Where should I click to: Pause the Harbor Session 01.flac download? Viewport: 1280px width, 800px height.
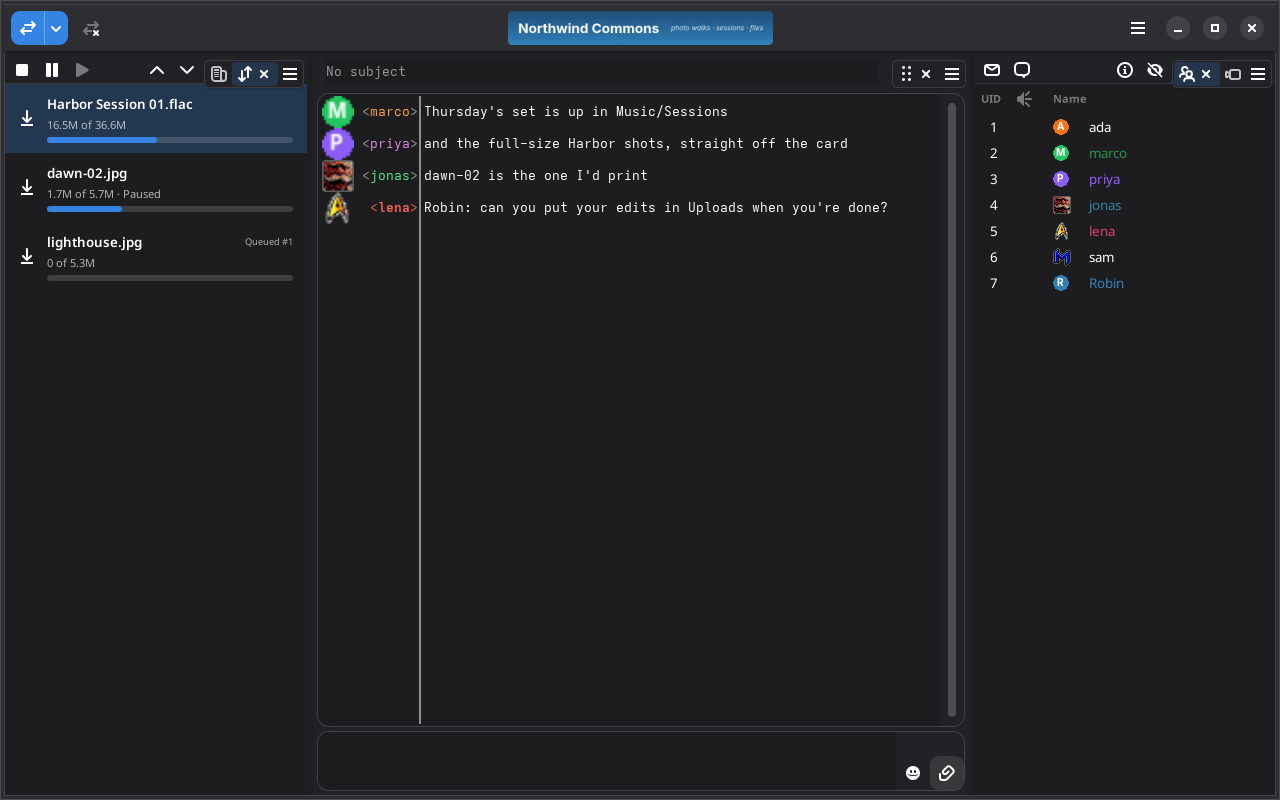[x=52, y=70]
